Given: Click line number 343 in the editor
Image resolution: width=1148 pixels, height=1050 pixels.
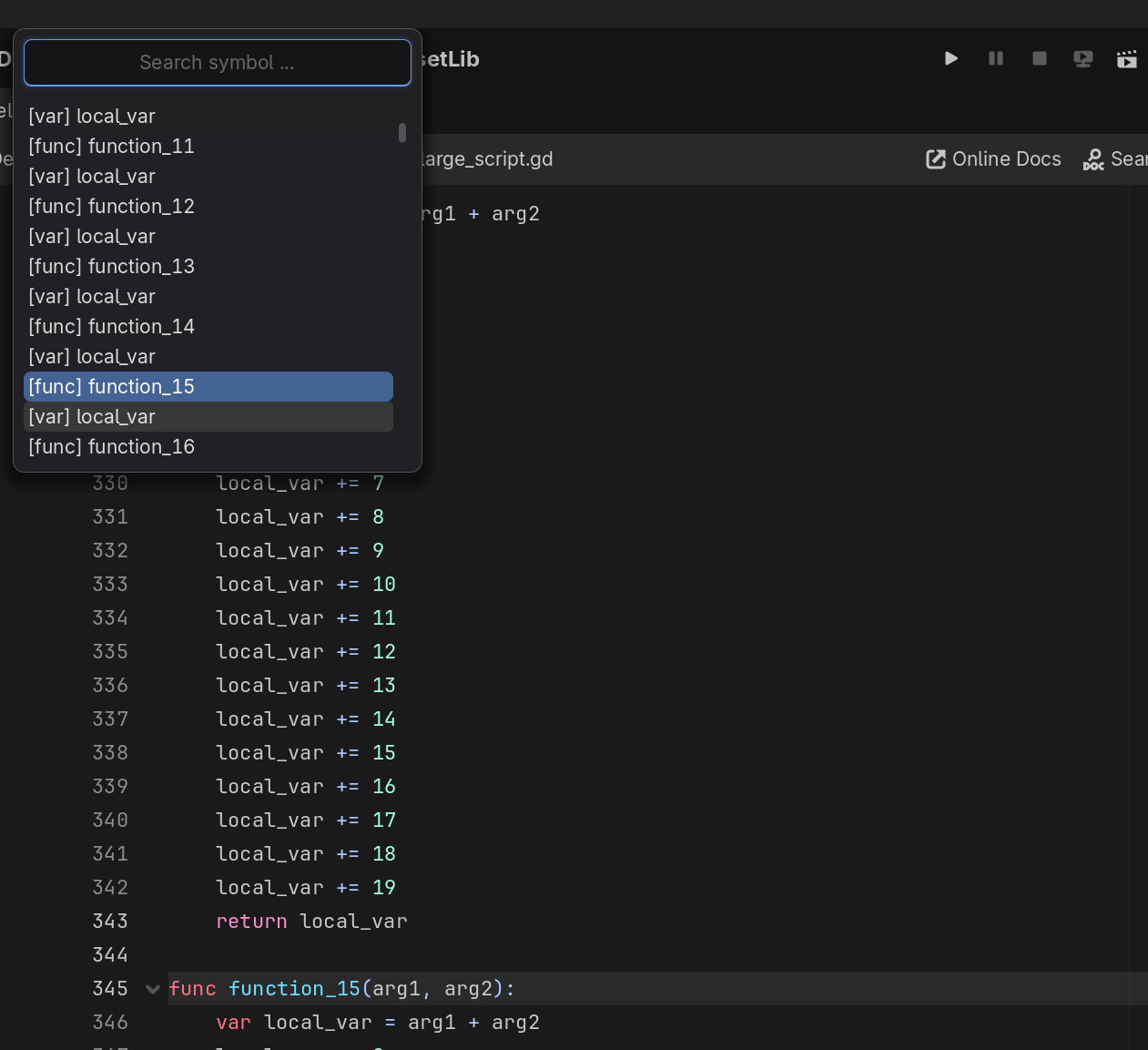Looking at the screenshot, I should coord(109,921).
